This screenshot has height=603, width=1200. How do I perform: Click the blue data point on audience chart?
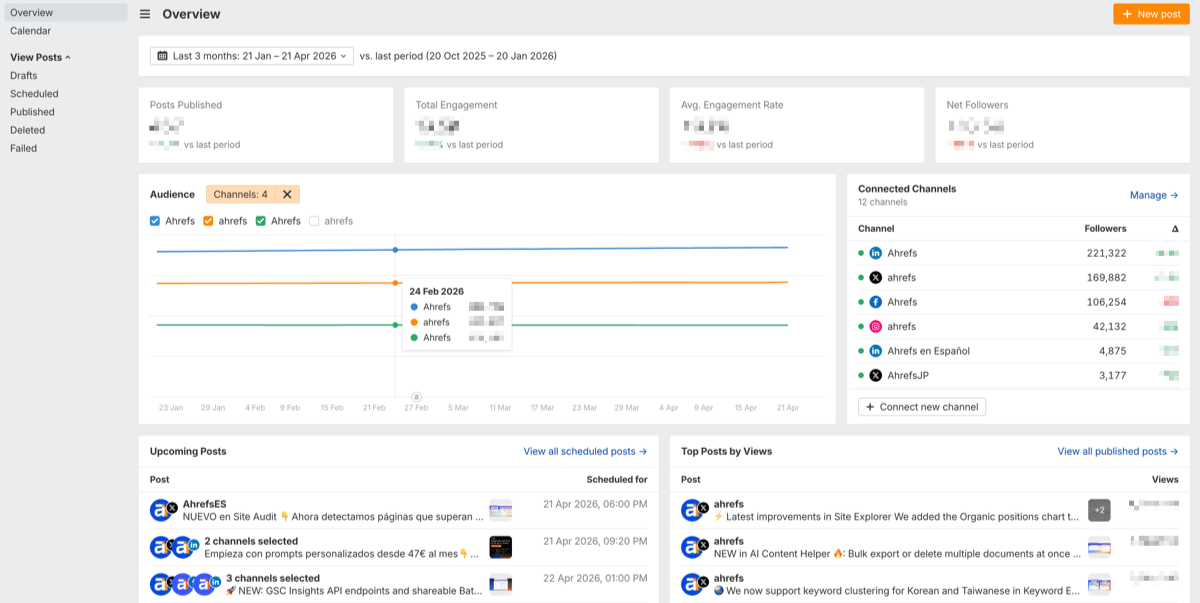395,249
